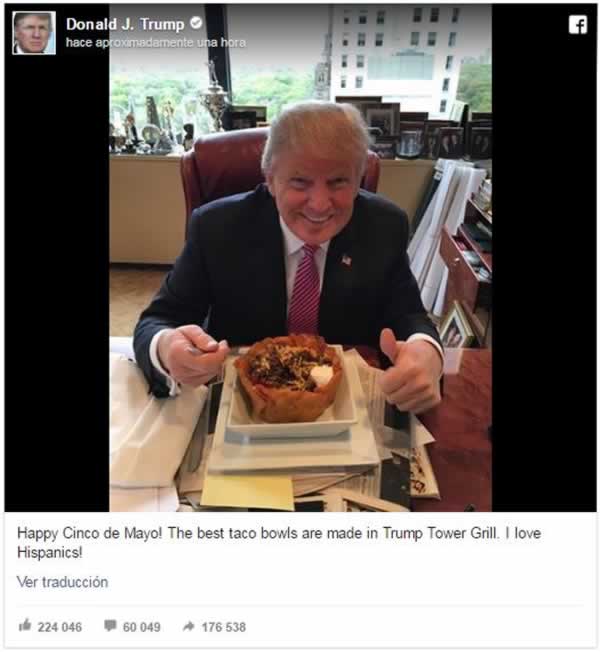Viewport: 600px width, 652px height.
Task: Click the share arrow icon
Action: 188,626
